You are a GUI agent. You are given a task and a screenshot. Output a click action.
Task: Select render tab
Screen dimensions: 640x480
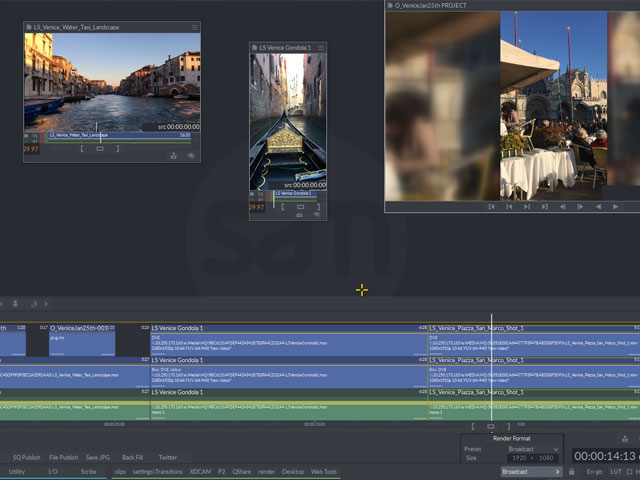(267, 471)
